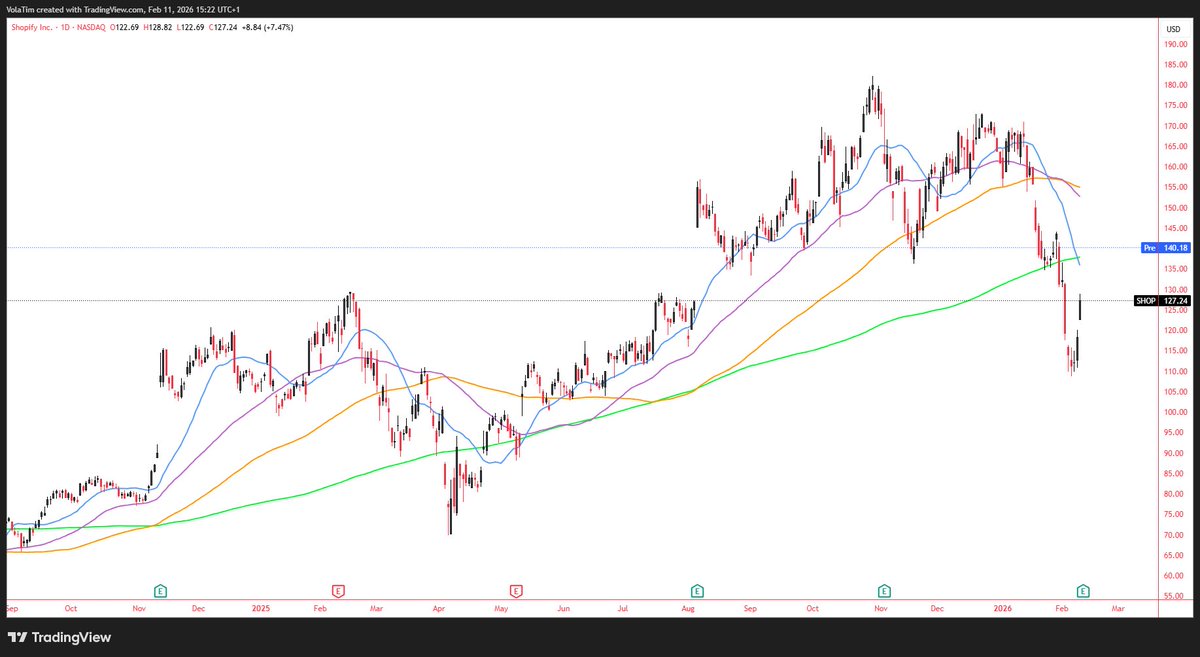Image resolution: width=1200 pixels, height=657 pixels.
Task: Click the 180.00 price axis label
Action: [x=1173, y=85]
